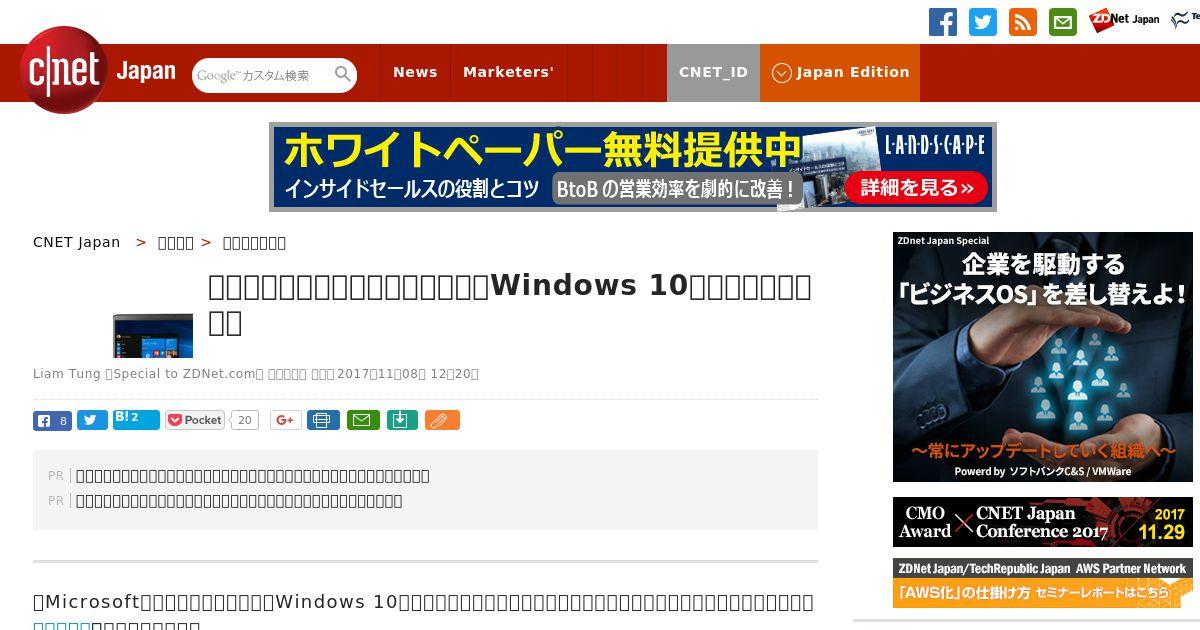The image size is (1200, 630).
Task: Open the second PR sponsored link
Action: [239, 501]
